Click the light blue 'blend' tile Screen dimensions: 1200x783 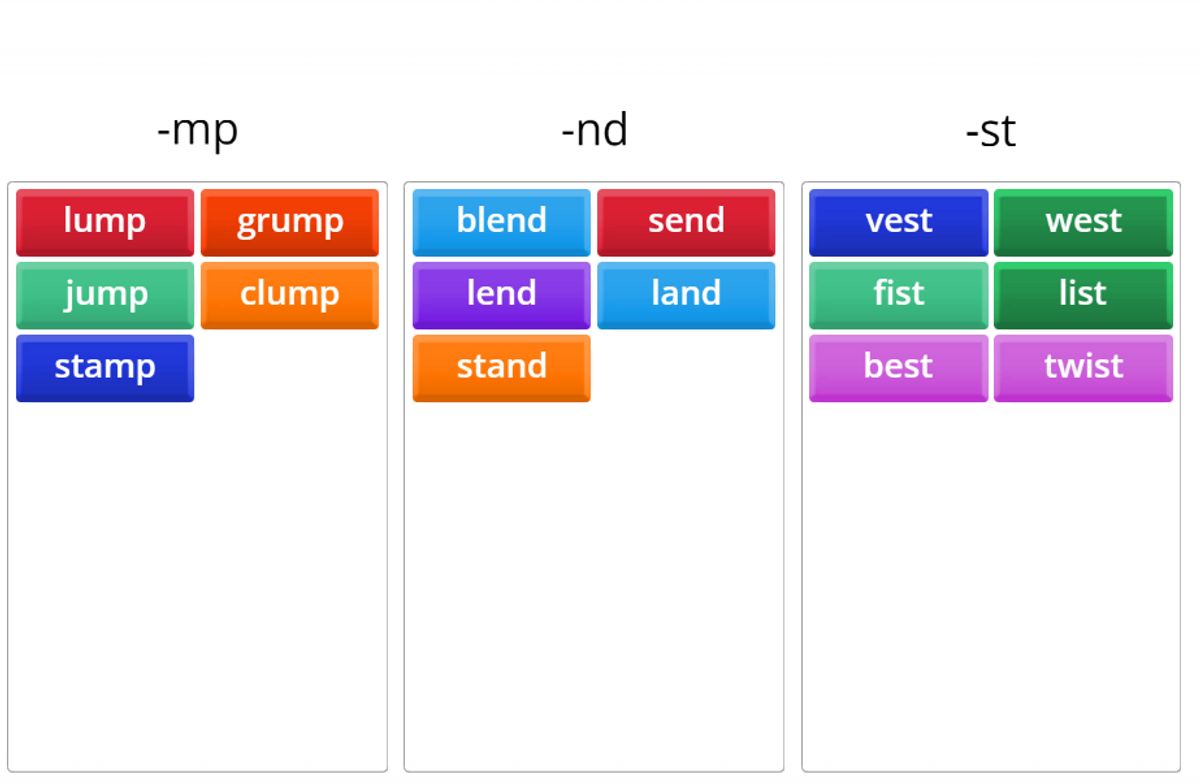(x=501, y=222)
